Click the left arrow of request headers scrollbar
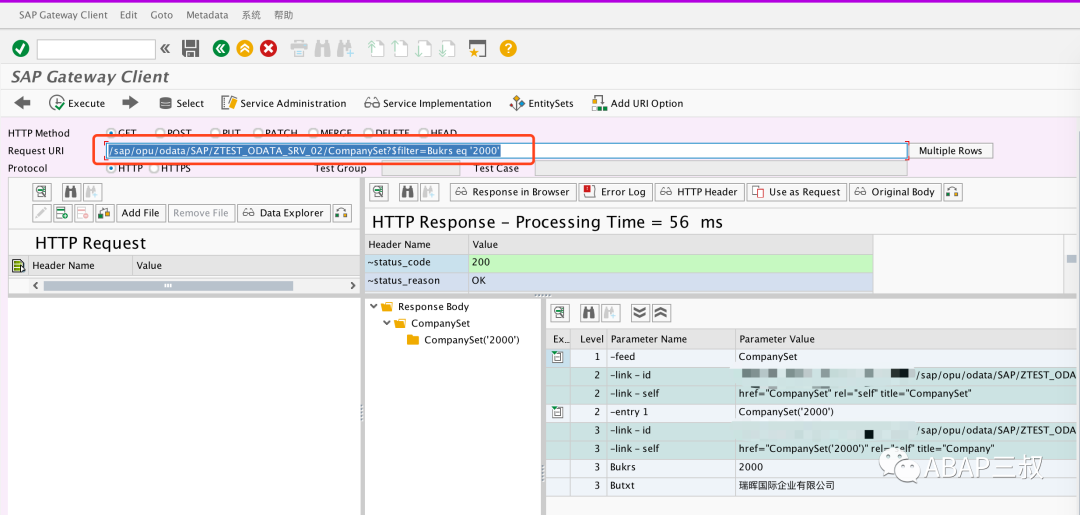Screen dimensions: 1080x515 36,285
